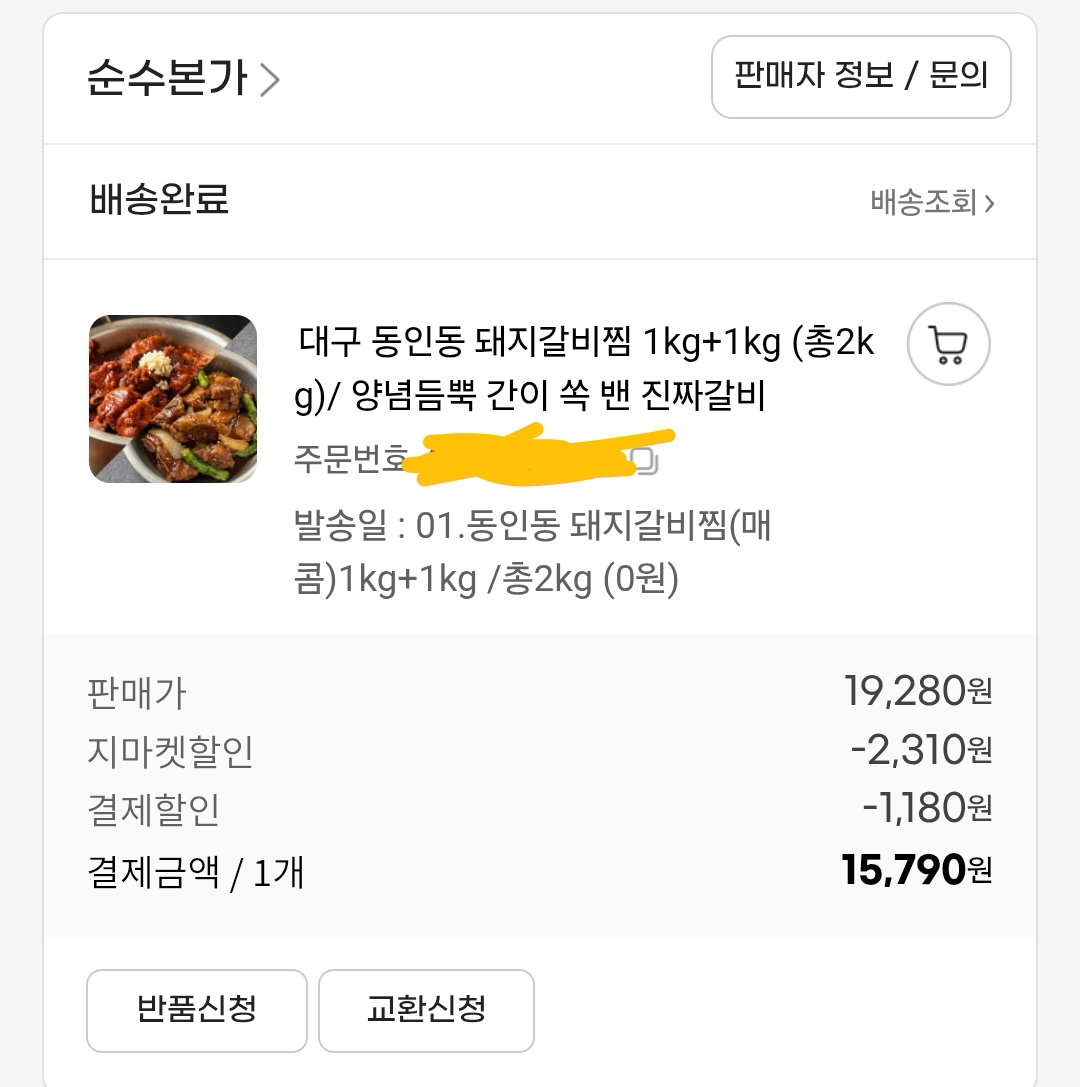Visit the 순수본가 store name
Image resolution: width=1080 pixels, height=1087 pixels.
(167, 78)
